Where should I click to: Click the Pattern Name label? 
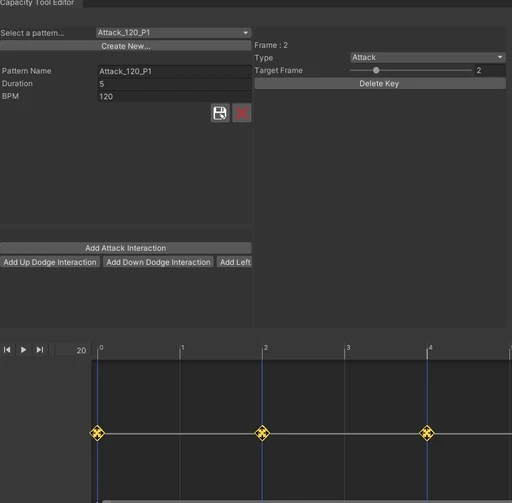[27, 71]
